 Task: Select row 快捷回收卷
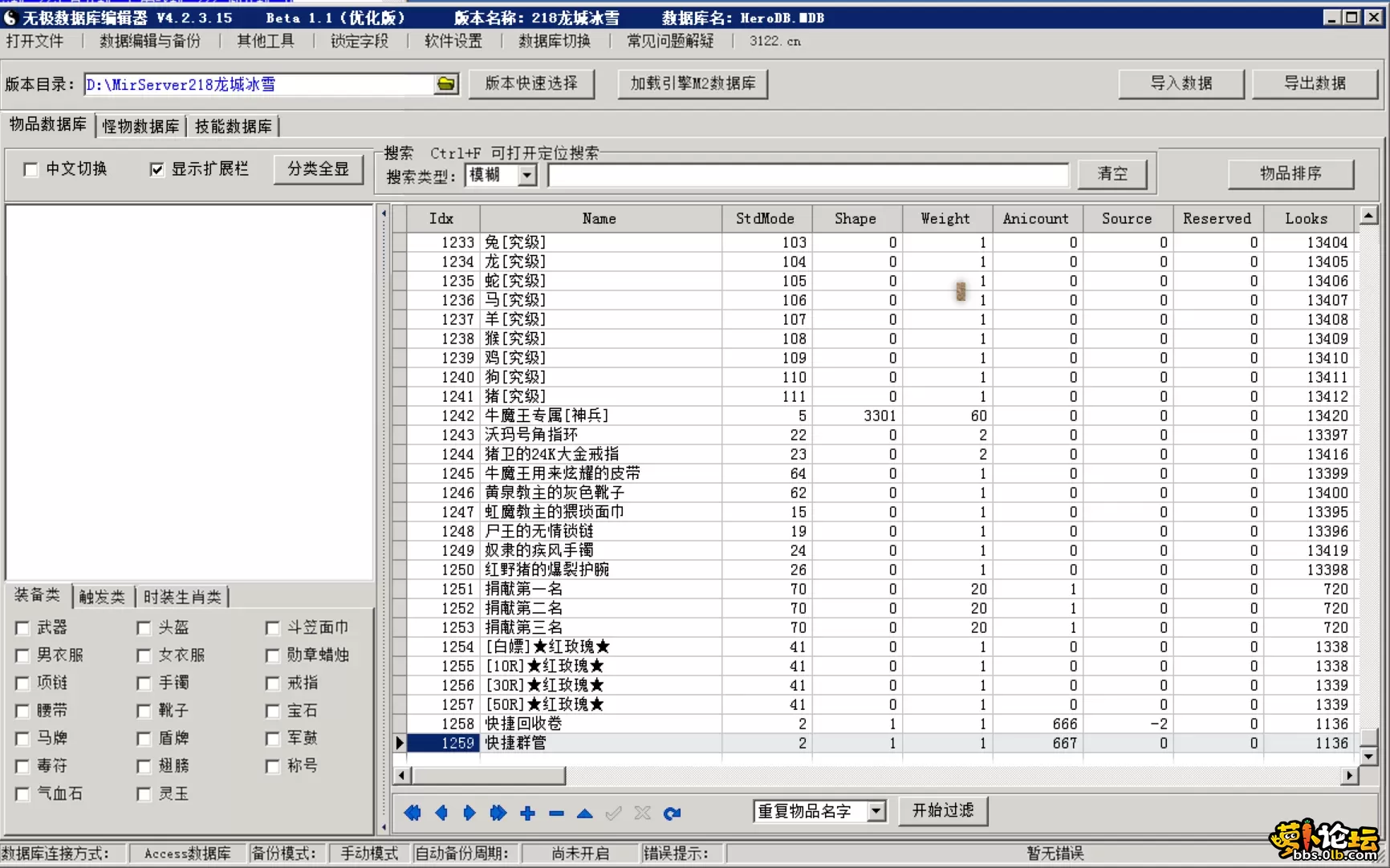[880, 724]
